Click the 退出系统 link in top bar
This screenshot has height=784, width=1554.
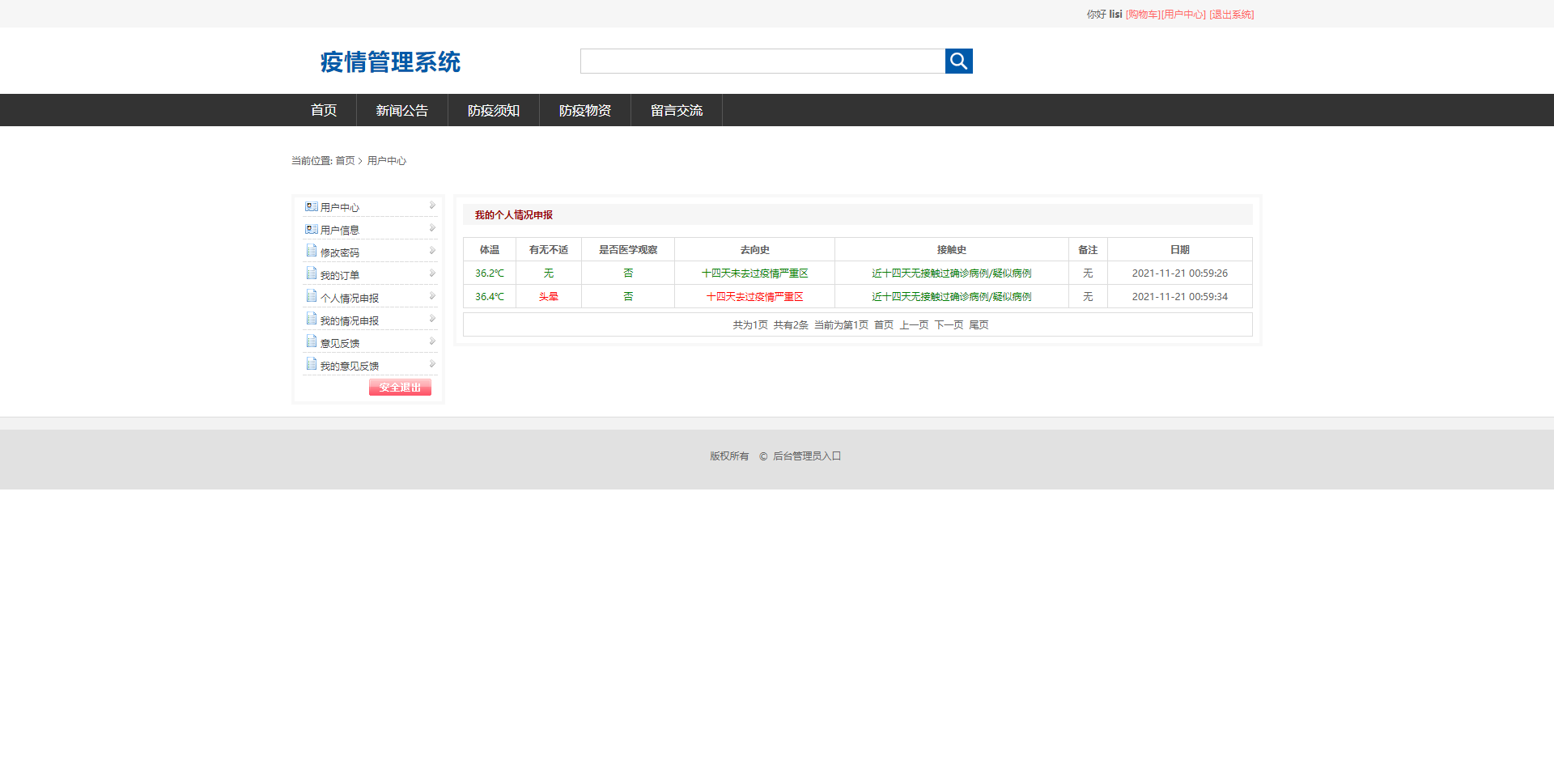[1232, 15]
